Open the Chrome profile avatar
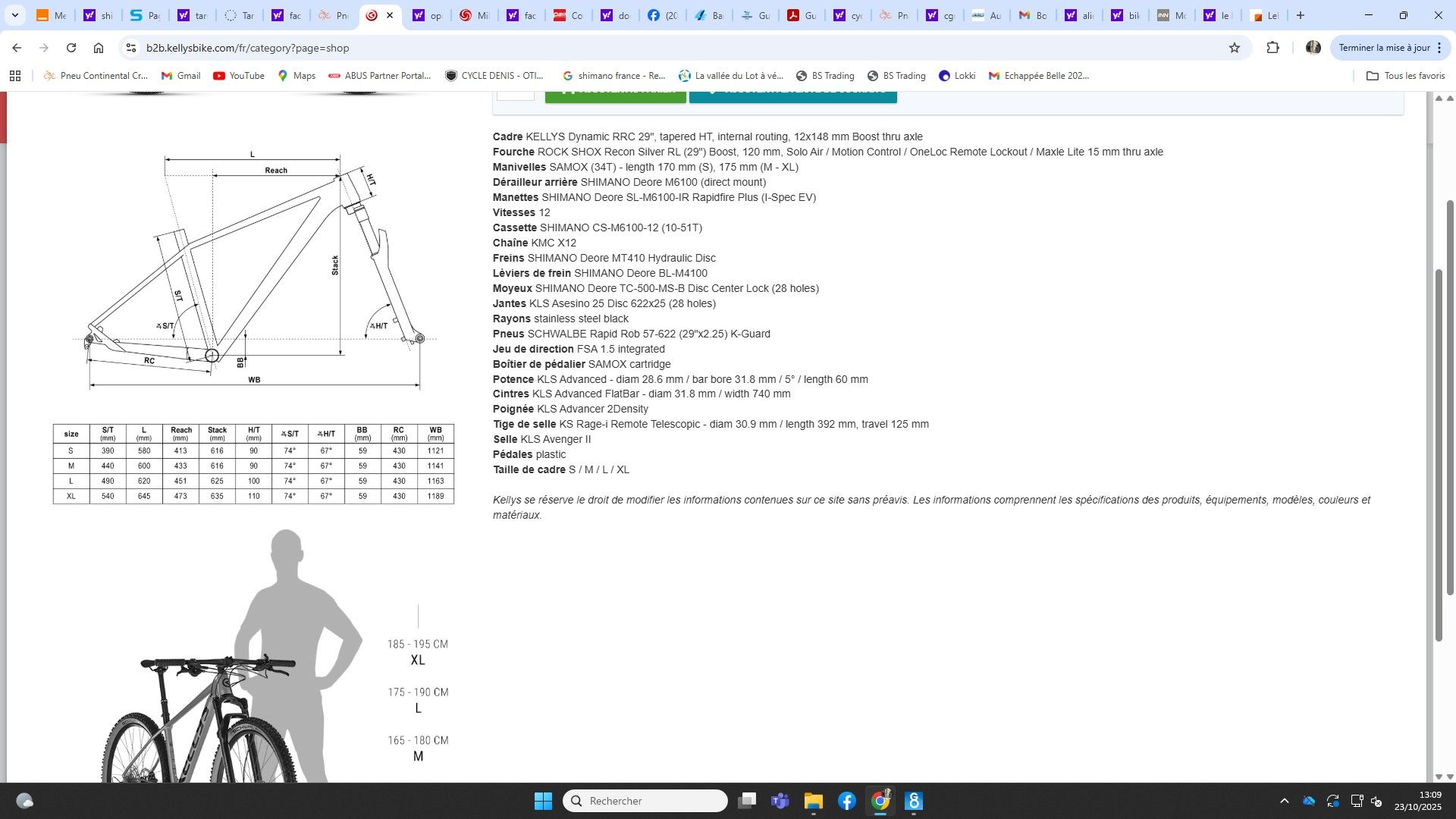This screenshot has width=1456, height=819. [x=1313, y=48]
